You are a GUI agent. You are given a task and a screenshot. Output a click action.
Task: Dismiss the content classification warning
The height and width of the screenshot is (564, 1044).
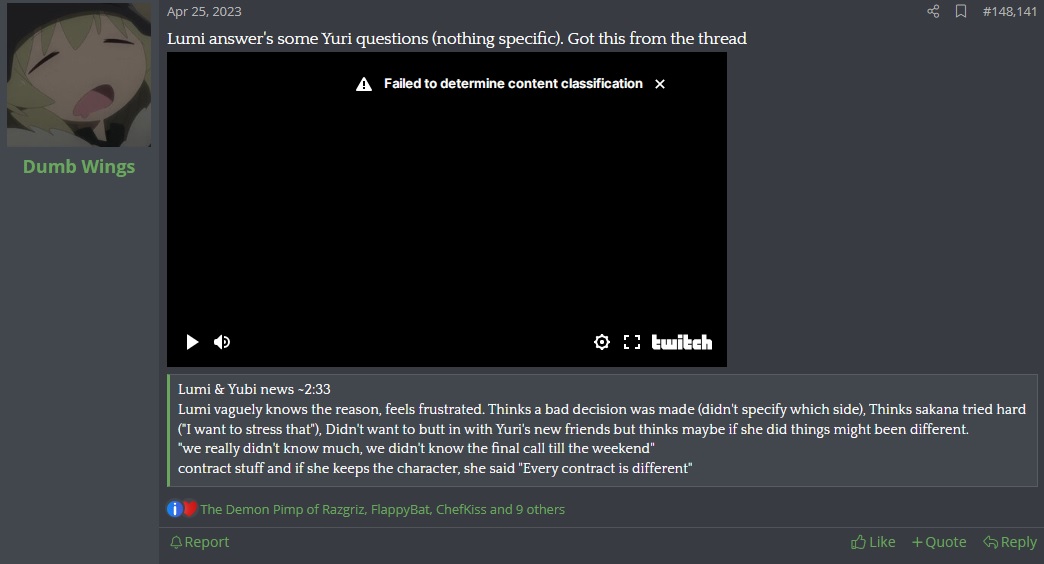coord(660,84)
